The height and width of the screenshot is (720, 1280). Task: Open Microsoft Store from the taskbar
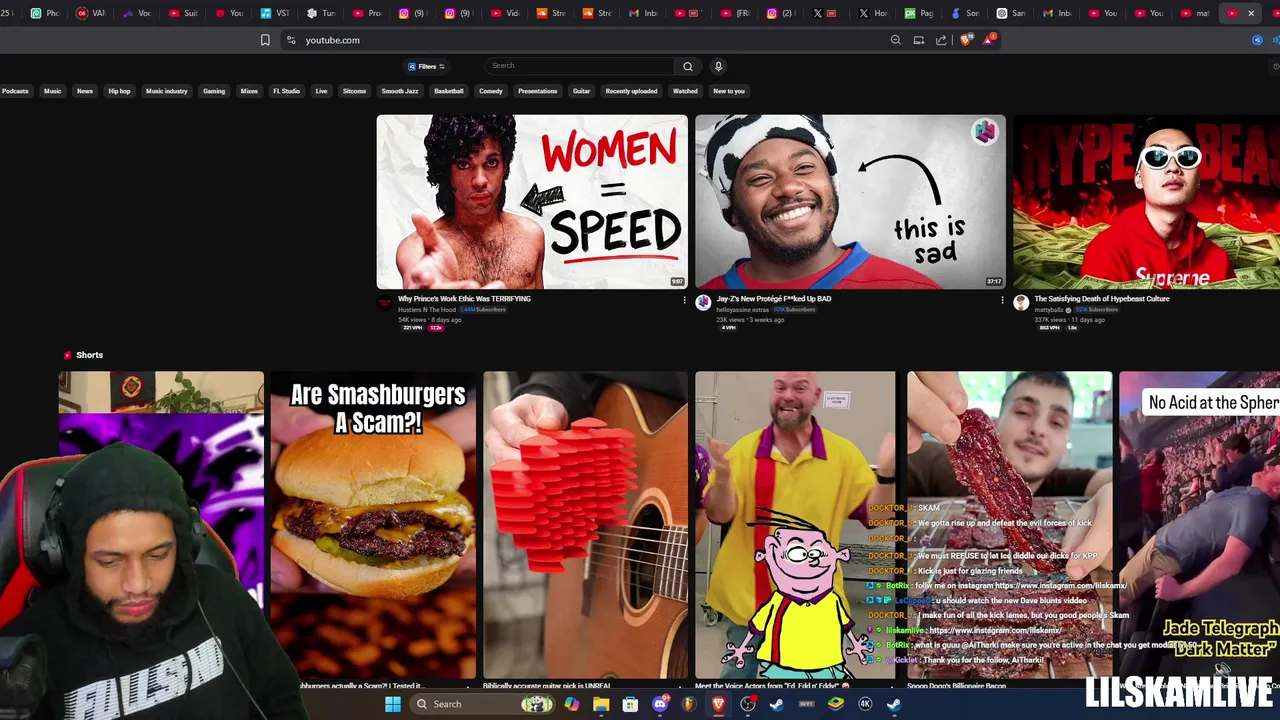pos(630,704)
